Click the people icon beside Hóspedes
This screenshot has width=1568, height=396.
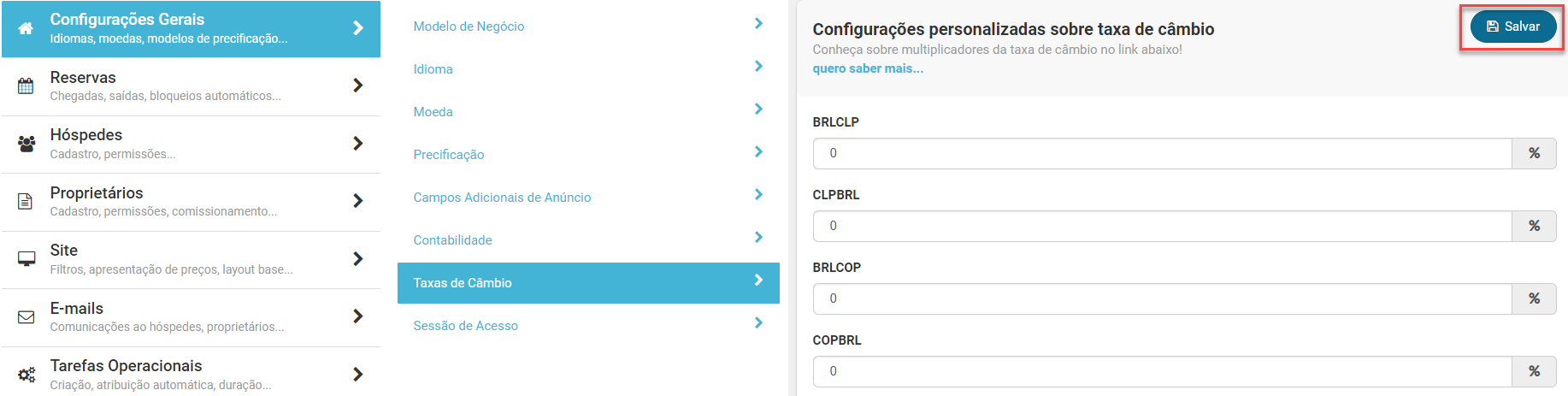point(27,144)
